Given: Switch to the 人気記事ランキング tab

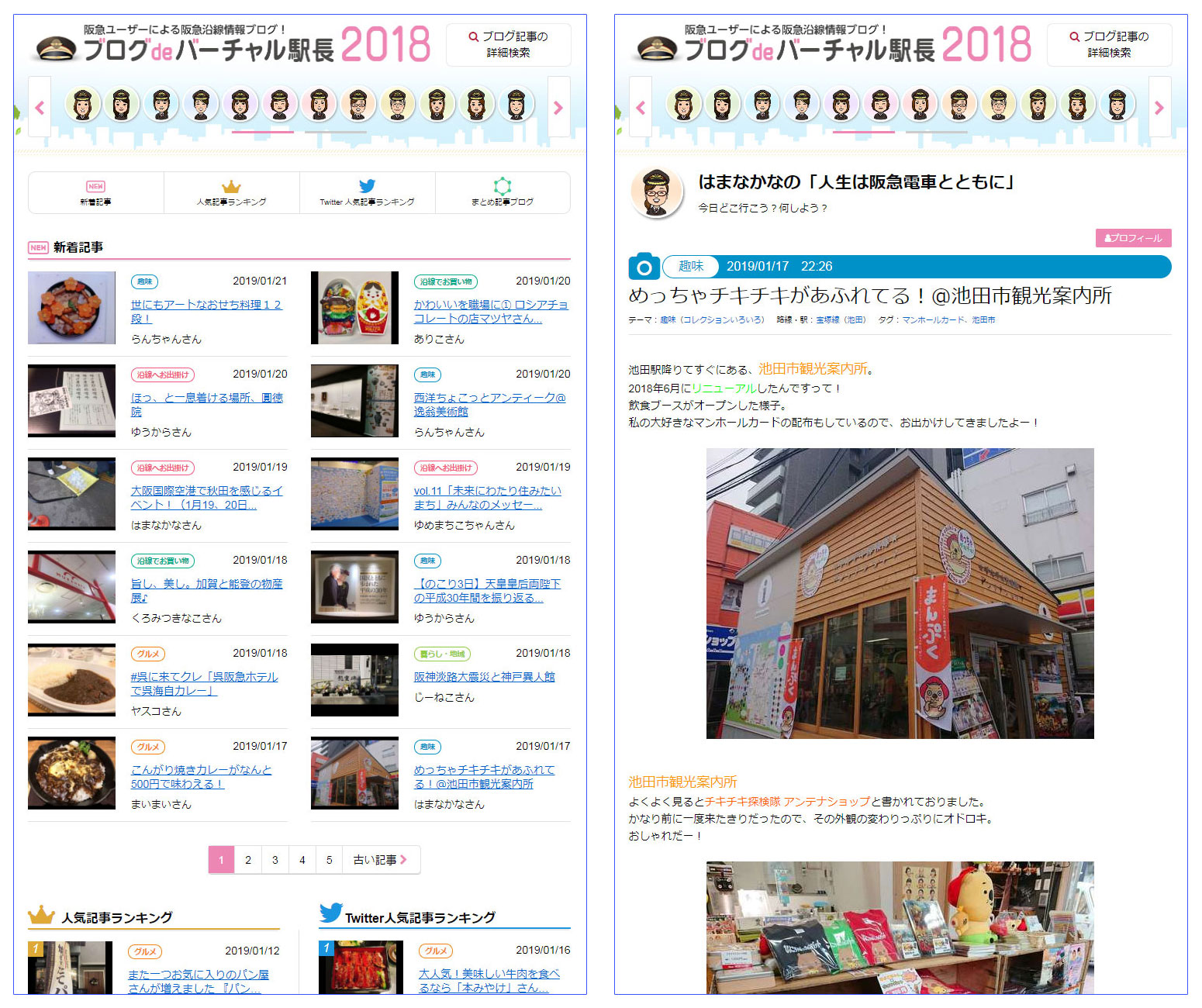Looking at the screenshot, I should [231, 192].
